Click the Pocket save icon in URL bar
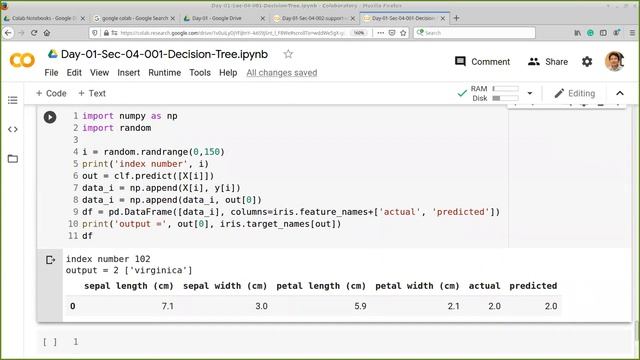 pyautogui.click(x=392, y=33)
